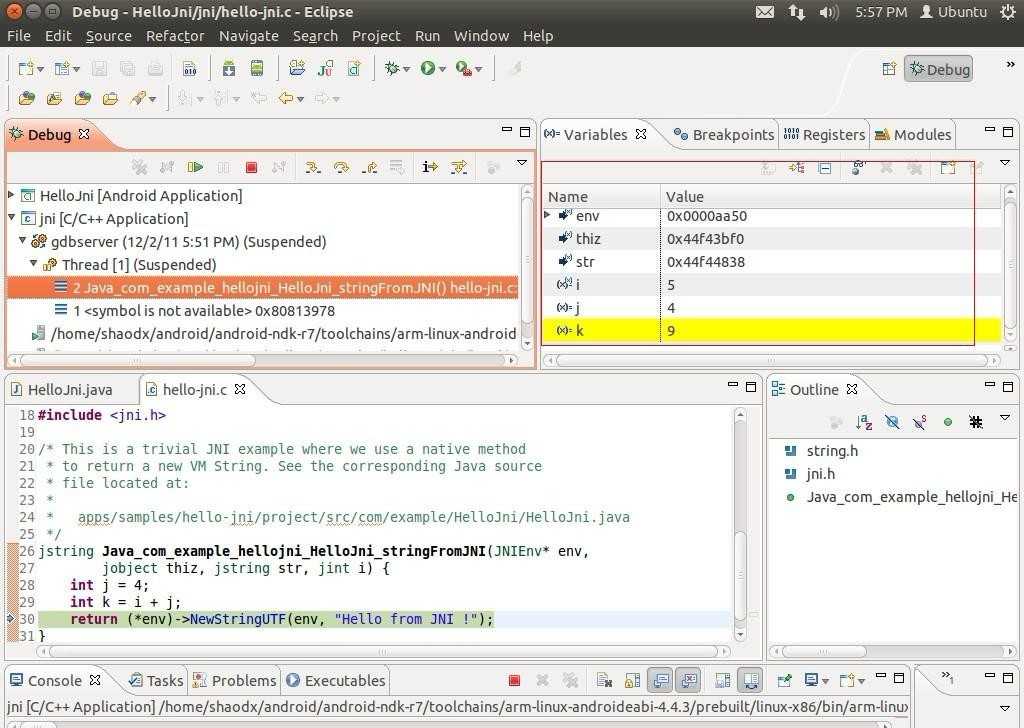The width and height of the screenshot is (1024, 728).
Task: Switch to HelloJni.java editor tab
Action: 62,390
